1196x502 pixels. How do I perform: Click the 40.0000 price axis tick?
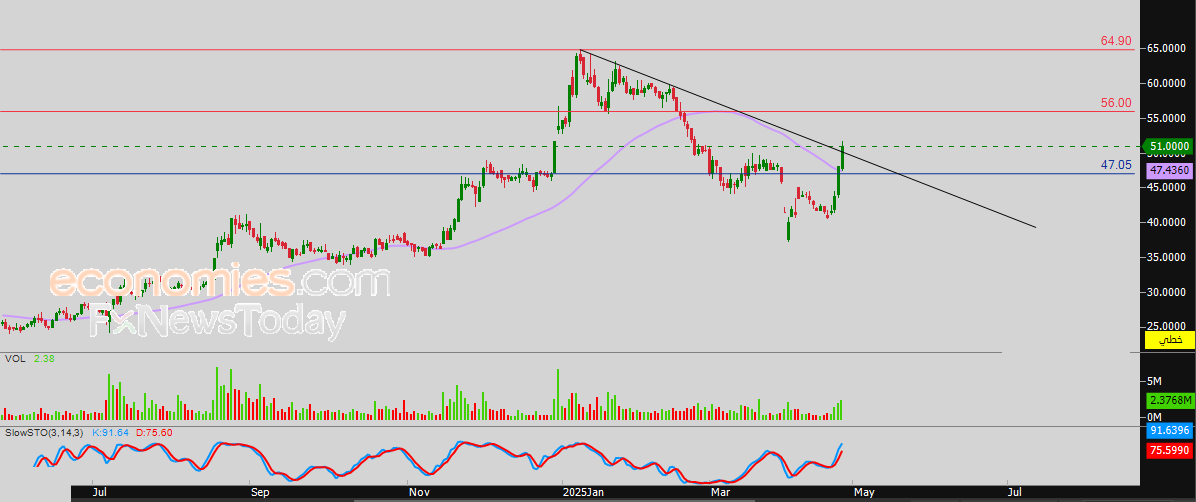click(x=1165, y=223)
